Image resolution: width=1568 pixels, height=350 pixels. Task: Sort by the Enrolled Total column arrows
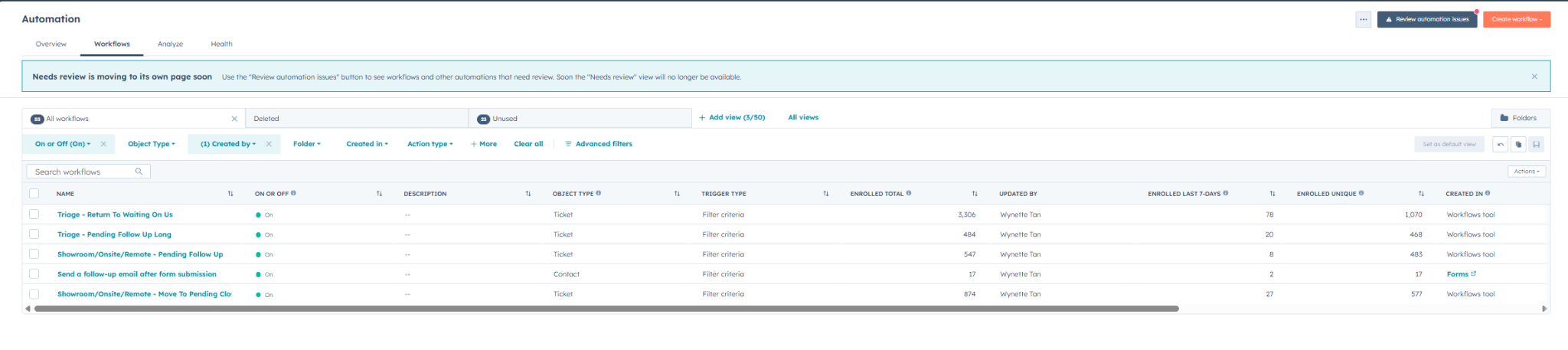click(974, 194)
